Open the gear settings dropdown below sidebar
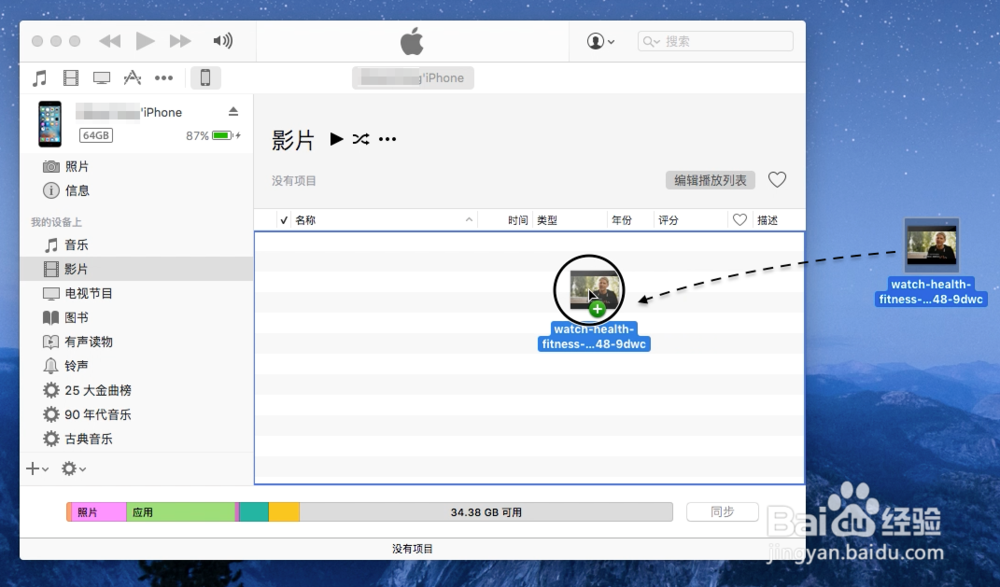Image resolution: width=1000 pixels, height=587 pixels. click(x=67, y=468)
